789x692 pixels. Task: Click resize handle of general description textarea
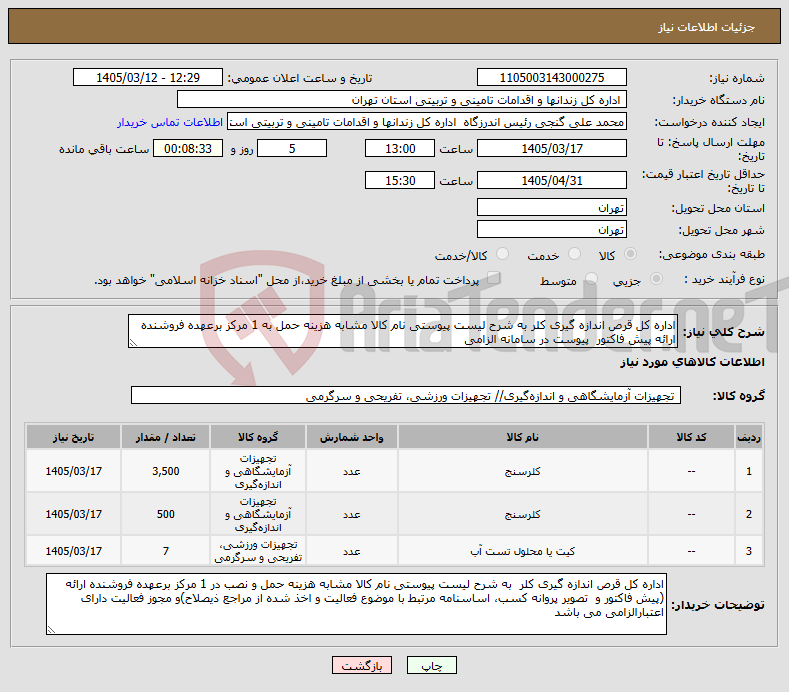point(133,343)
